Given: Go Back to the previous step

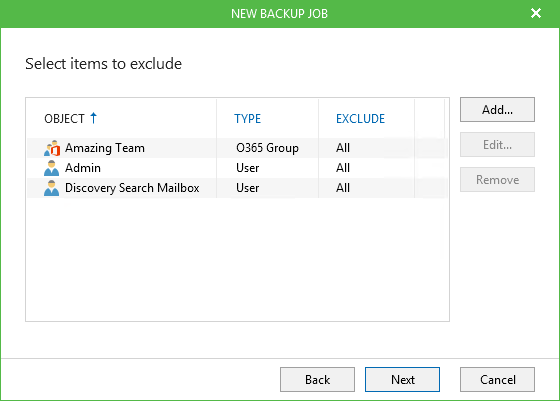Looking at the screenshot, I should (317, 380).
